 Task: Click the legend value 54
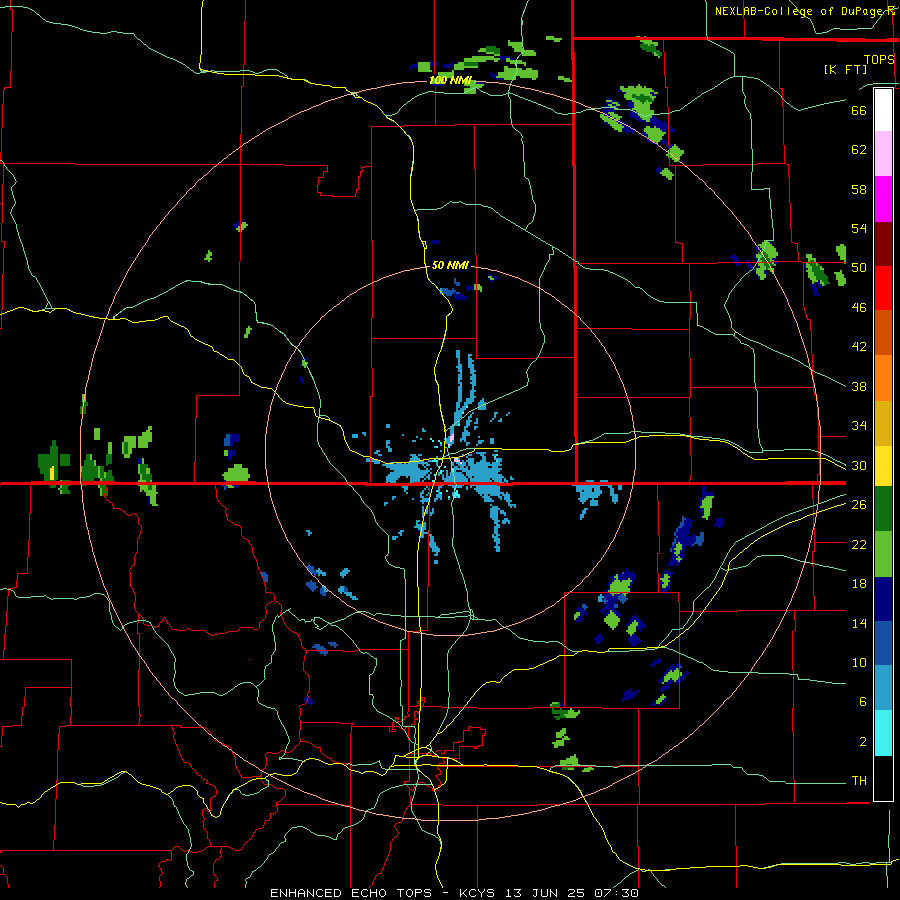[x=859, y=228]
